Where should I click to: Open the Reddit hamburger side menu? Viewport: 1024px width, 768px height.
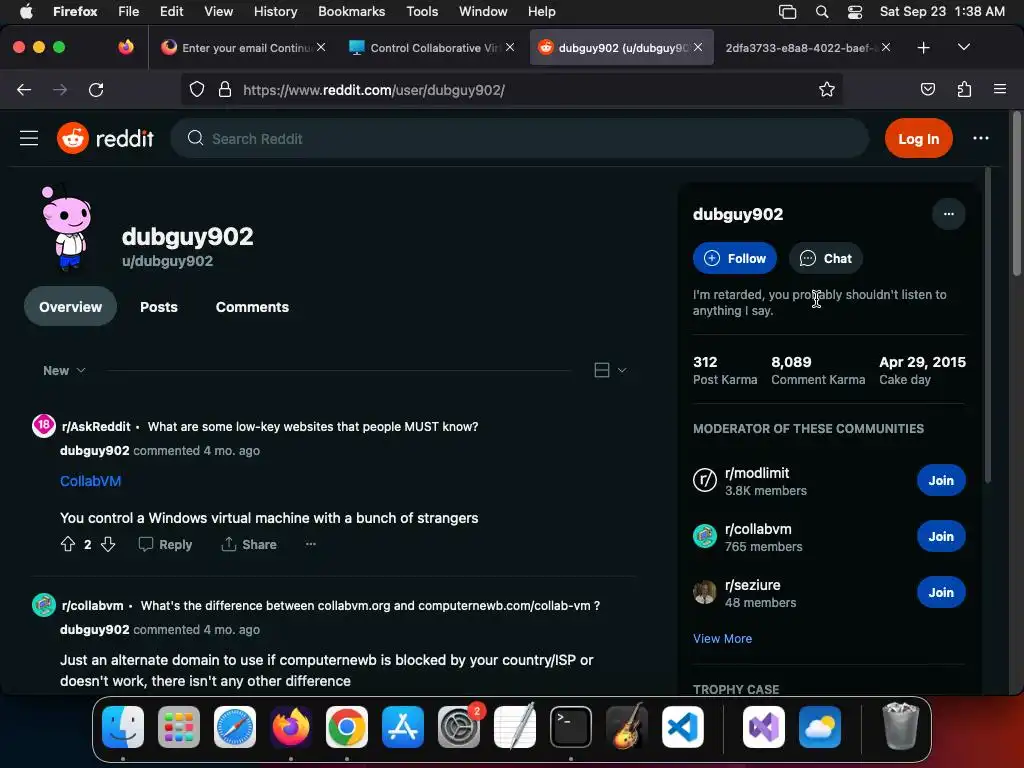tap(29, 138)
